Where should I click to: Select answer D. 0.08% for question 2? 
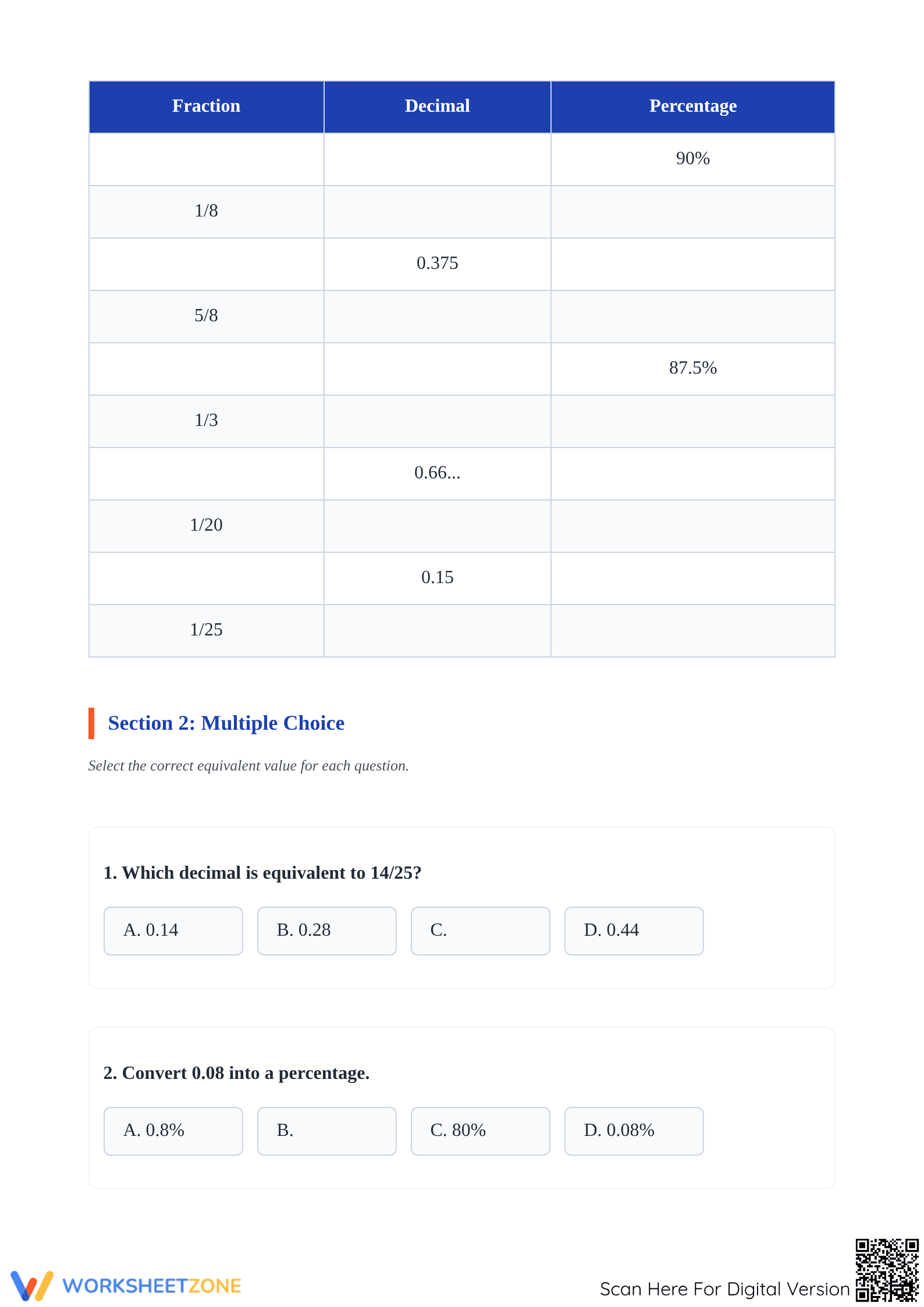click(634, 1131)
